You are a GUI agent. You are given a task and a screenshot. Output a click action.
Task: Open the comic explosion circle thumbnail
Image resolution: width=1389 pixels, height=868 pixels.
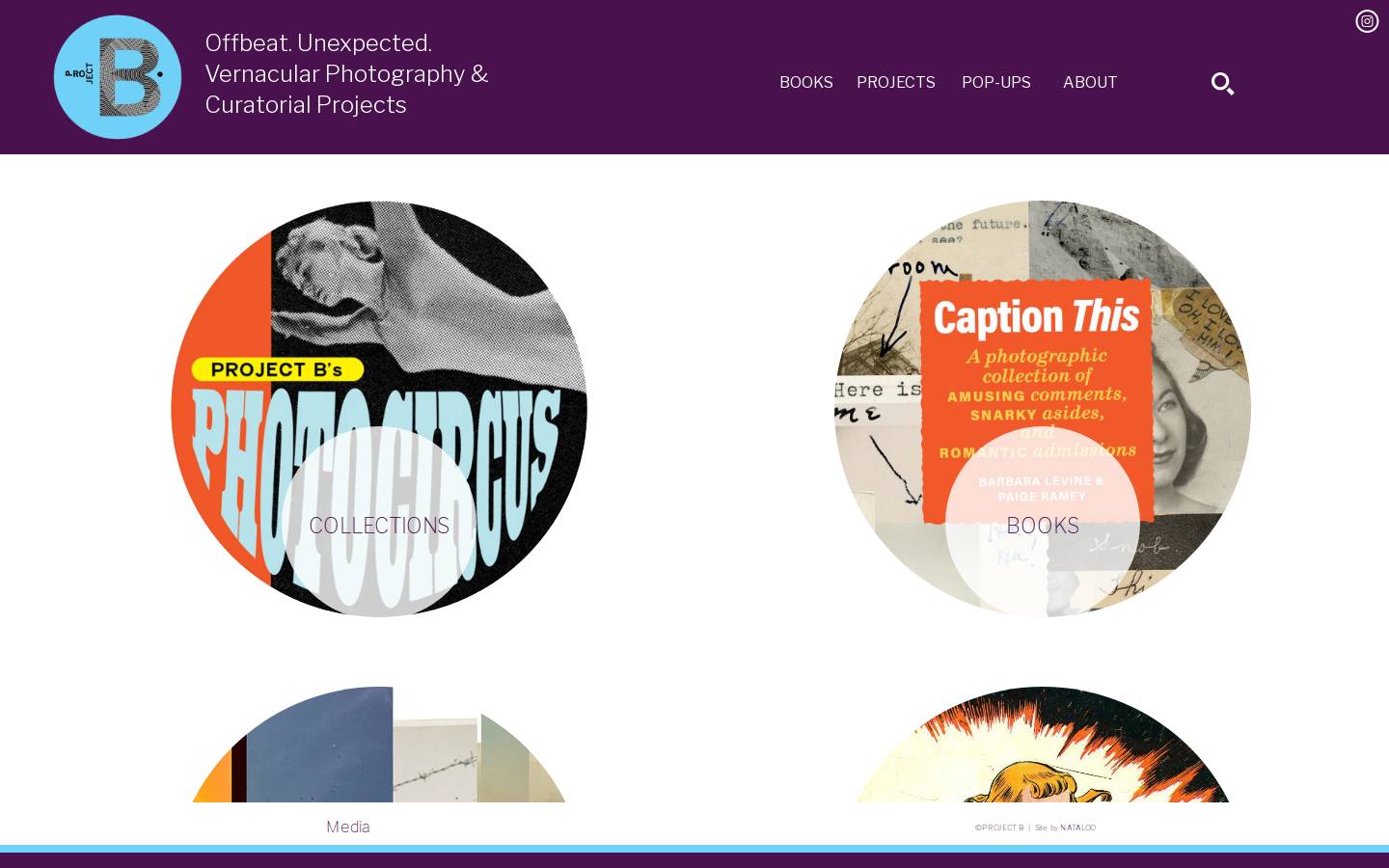tap(1043, 745)
